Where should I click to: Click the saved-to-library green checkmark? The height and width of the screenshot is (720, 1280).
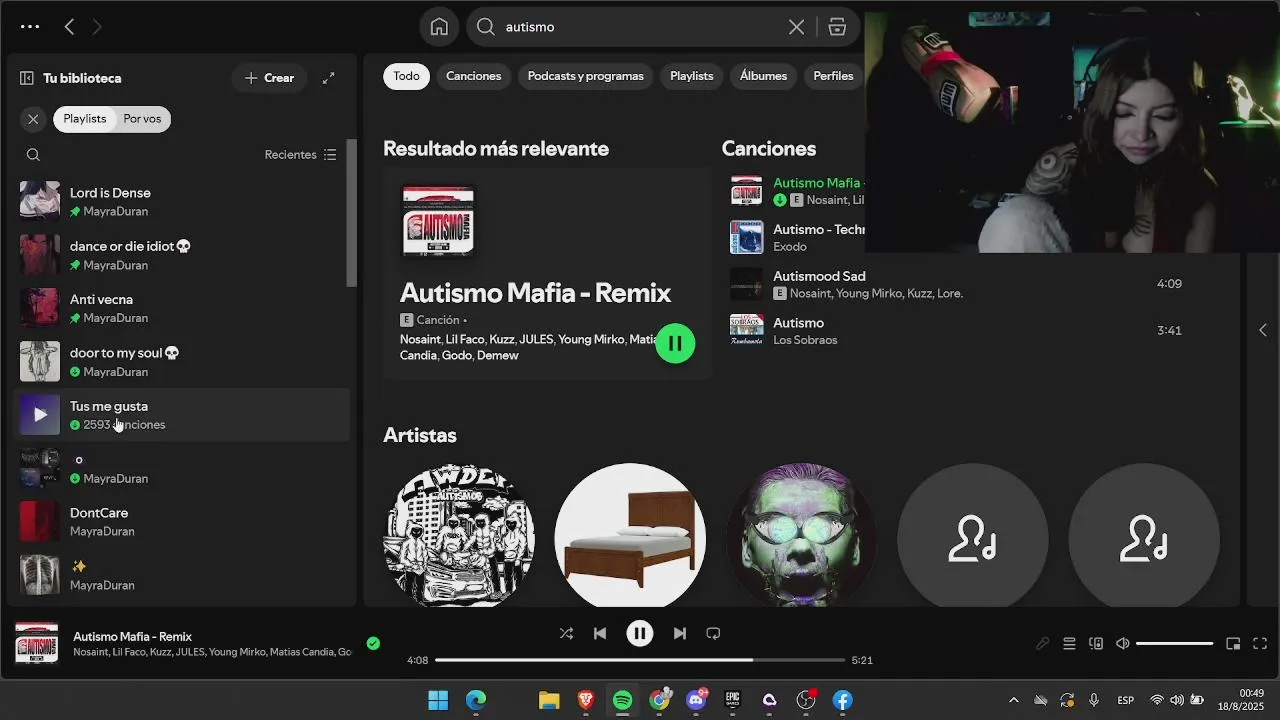click(x=373, y=644)
